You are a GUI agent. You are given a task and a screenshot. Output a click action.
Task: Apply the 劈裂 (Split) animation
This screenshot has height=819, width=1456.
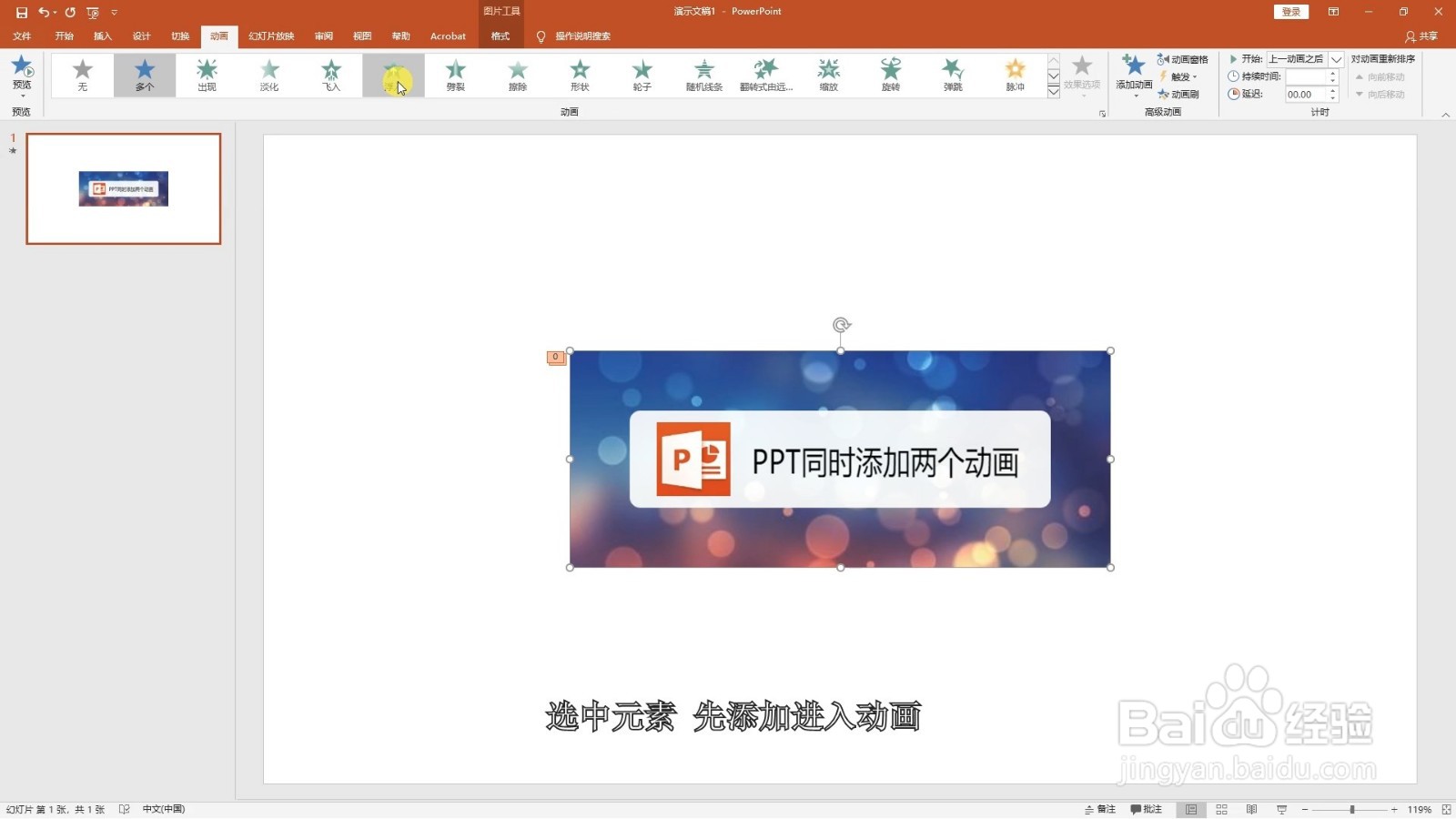[456, 75]
